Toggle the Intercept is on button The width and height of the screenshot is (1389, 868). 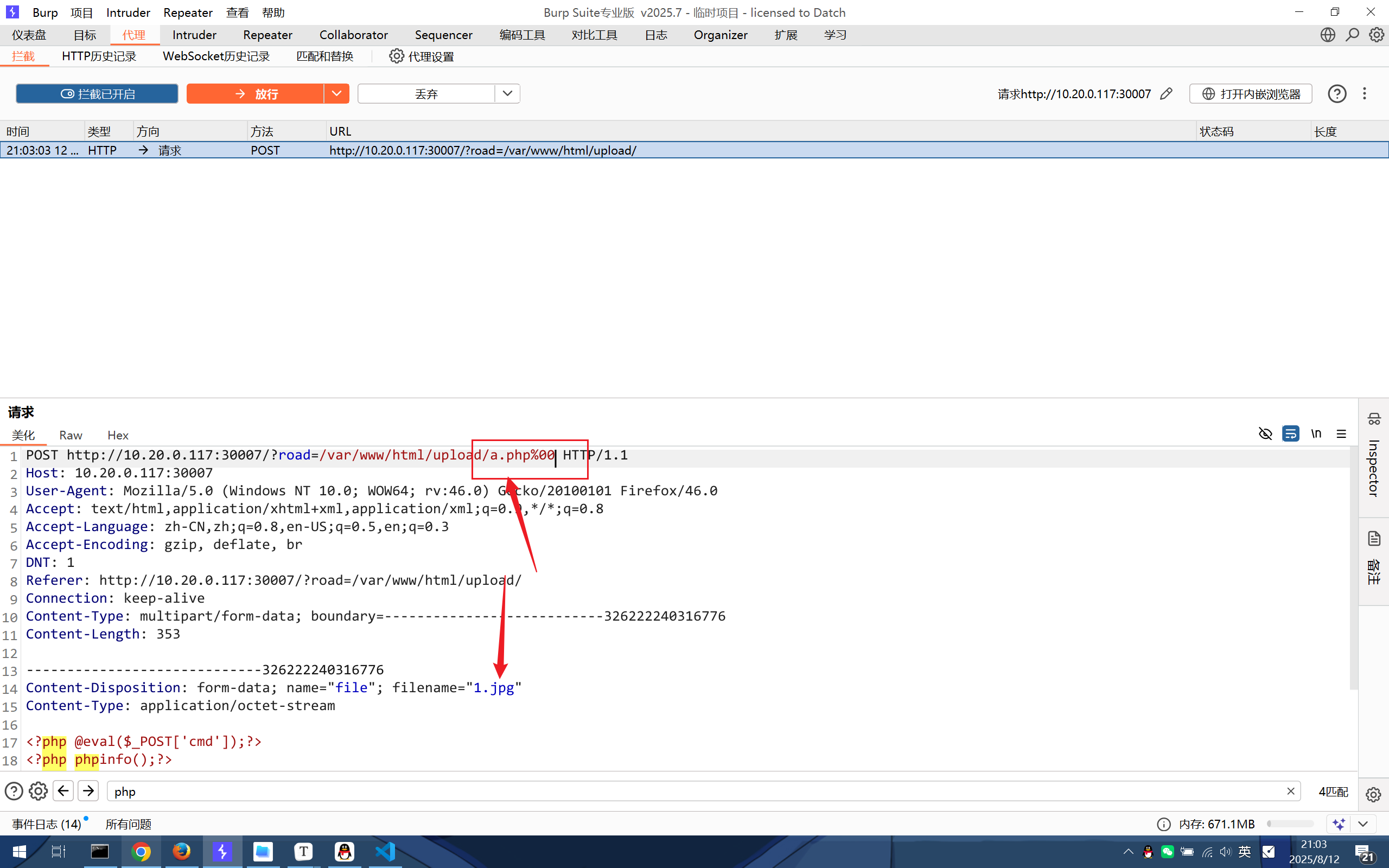point(97,93)
